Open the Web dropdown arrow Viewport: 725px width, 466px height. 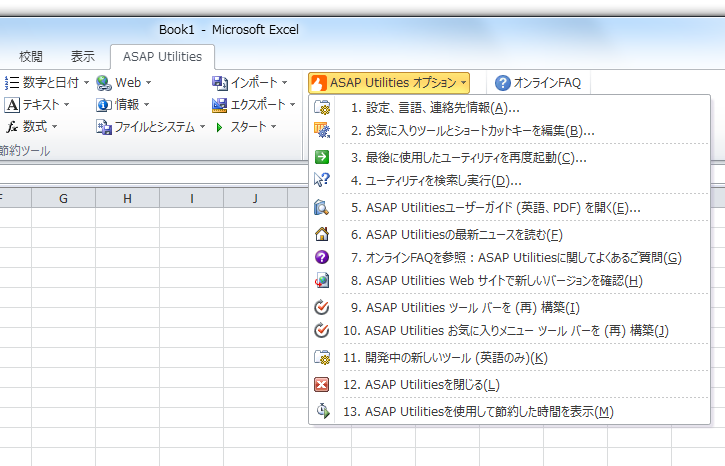click(x=148, y=83)
